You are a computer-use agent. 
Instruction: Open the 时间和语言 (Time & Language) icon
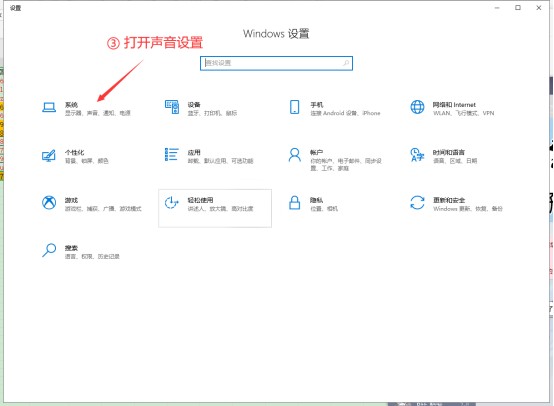[x=417, y=155]
